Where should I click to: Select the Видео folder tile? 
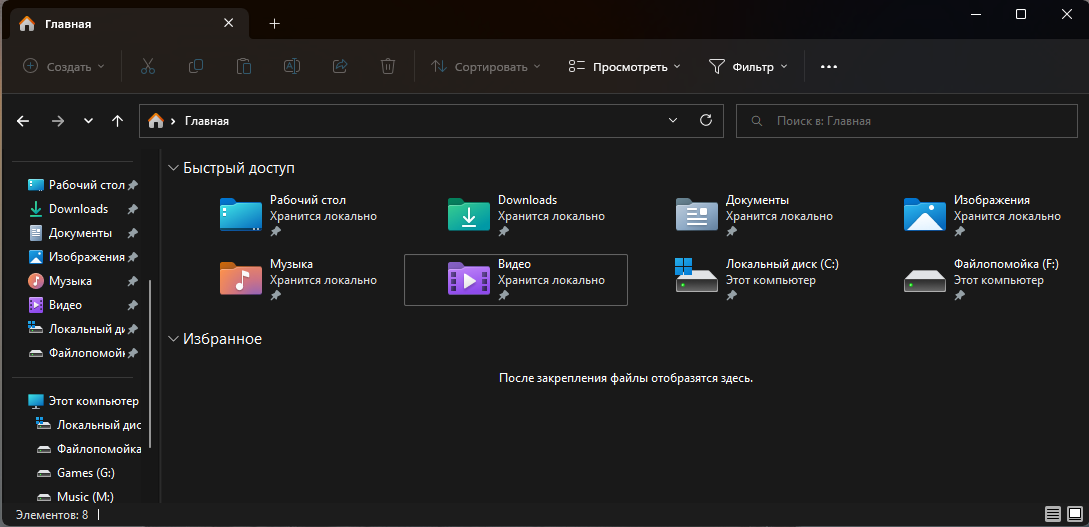516,280
